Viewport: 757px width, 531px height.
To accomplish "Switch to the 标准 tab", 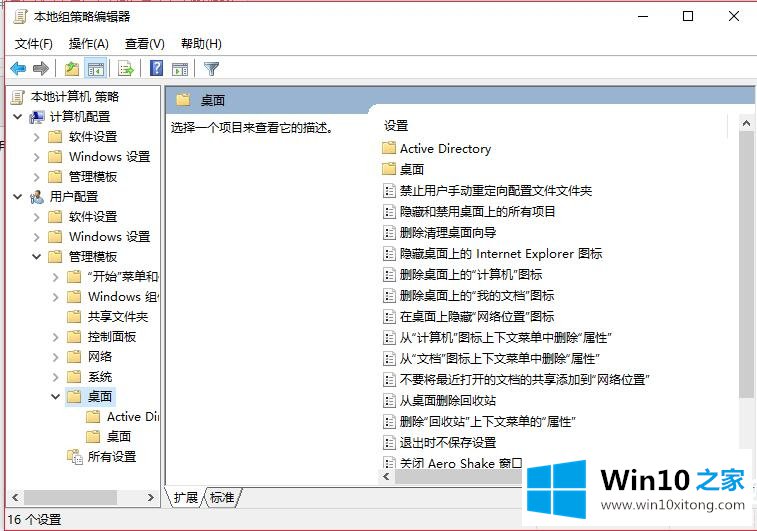I will [223, 497].
